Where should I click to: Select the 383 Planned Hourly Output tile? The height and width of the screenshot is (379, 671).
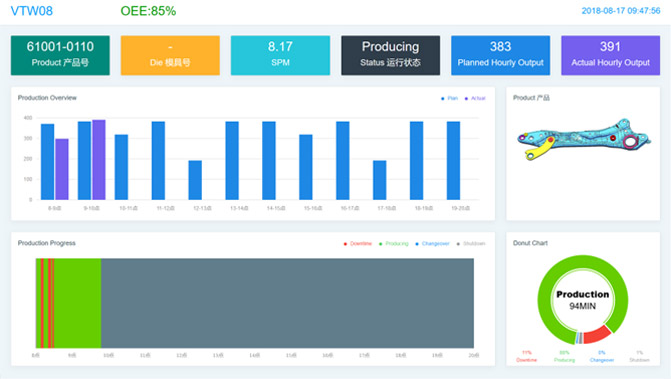500,55
